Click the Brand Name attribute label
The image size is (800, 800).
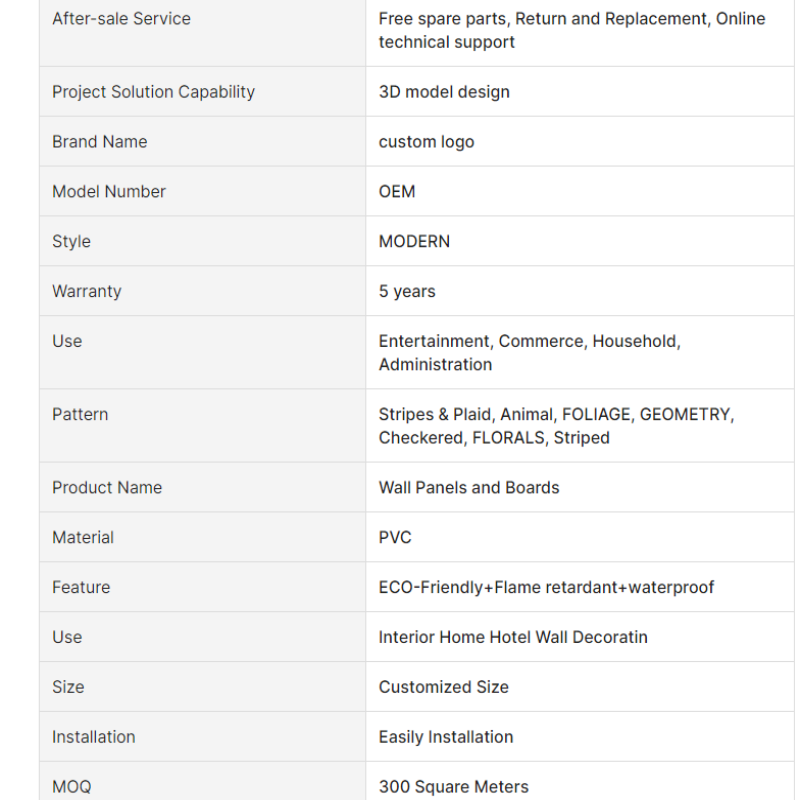(99, 142)
